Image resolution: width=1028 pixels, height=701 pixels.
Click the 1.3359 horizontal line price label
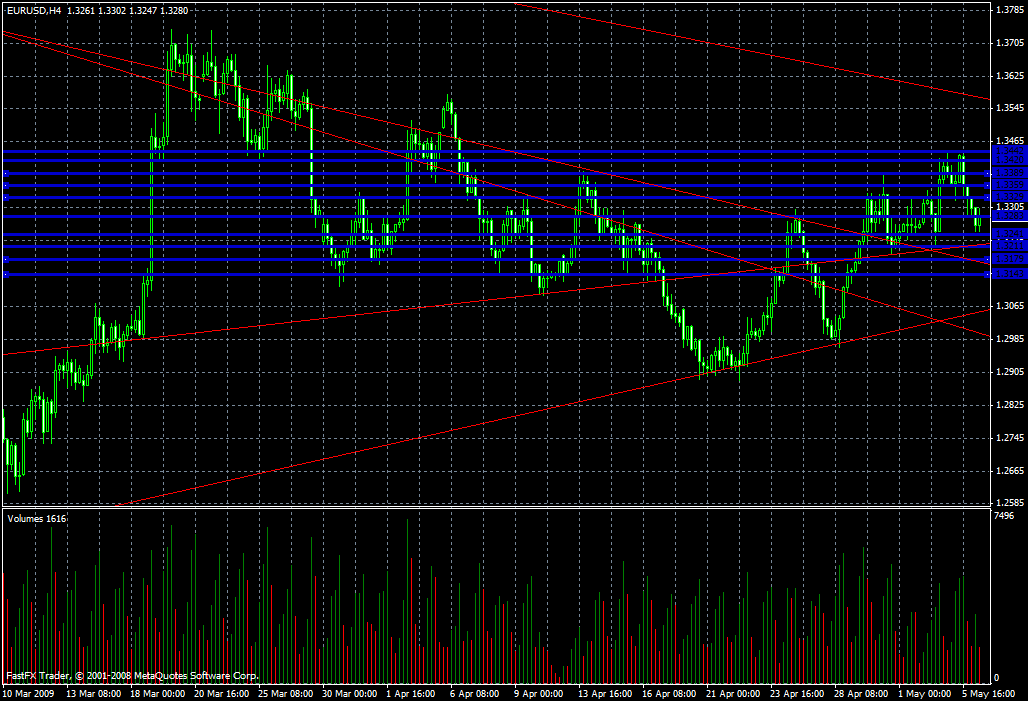(1009, 186)
